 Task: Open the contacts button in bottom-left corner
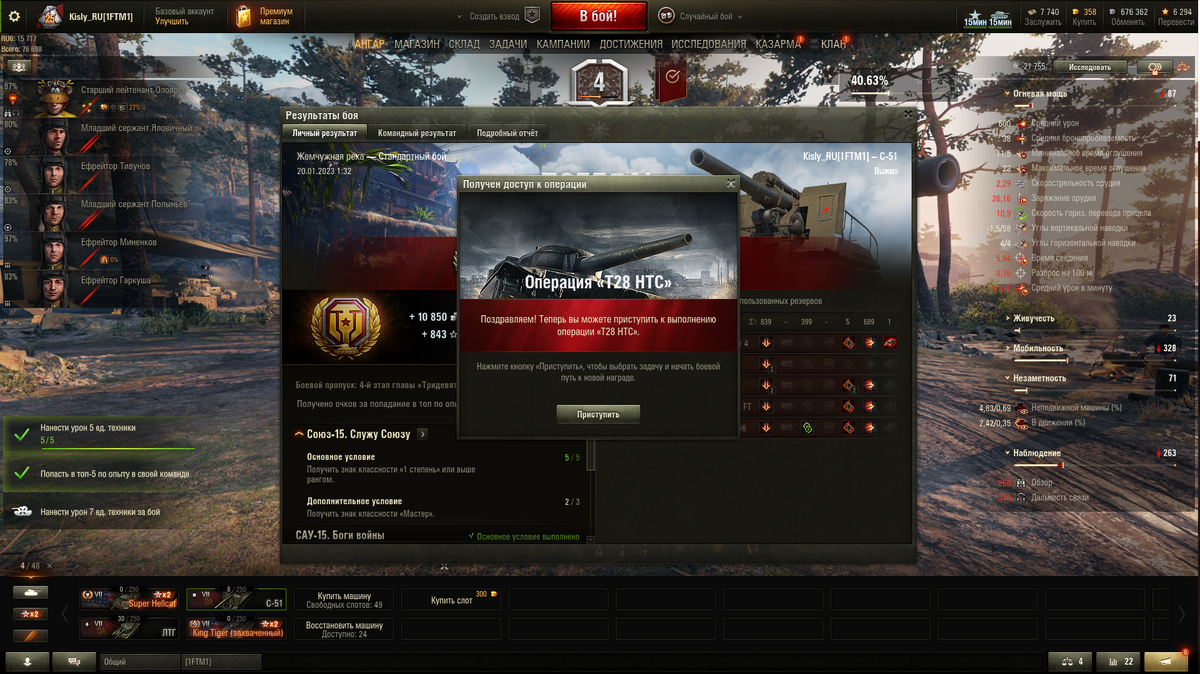pos(27,661)
